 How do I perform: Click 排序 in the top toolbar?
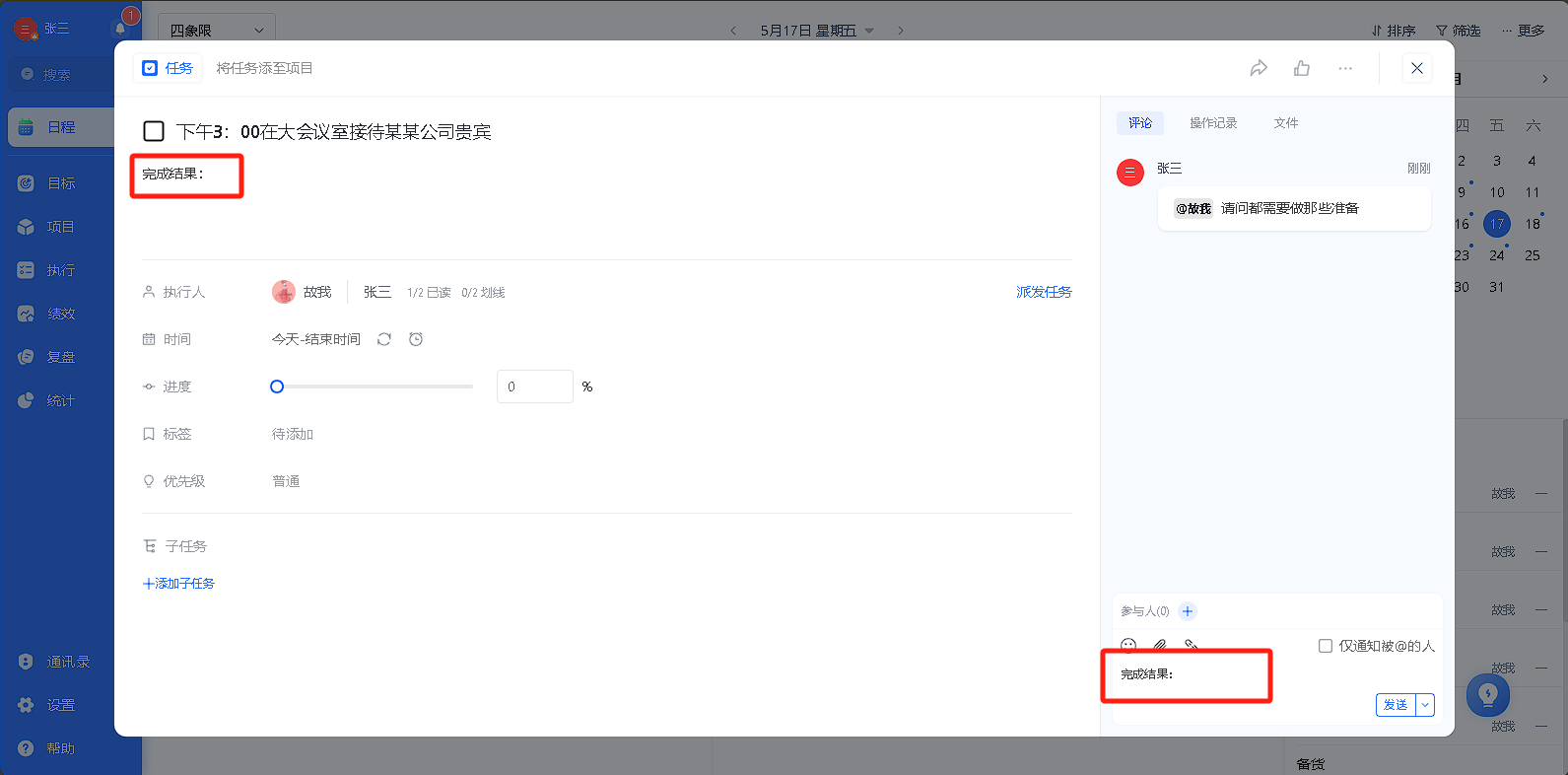1394,31
